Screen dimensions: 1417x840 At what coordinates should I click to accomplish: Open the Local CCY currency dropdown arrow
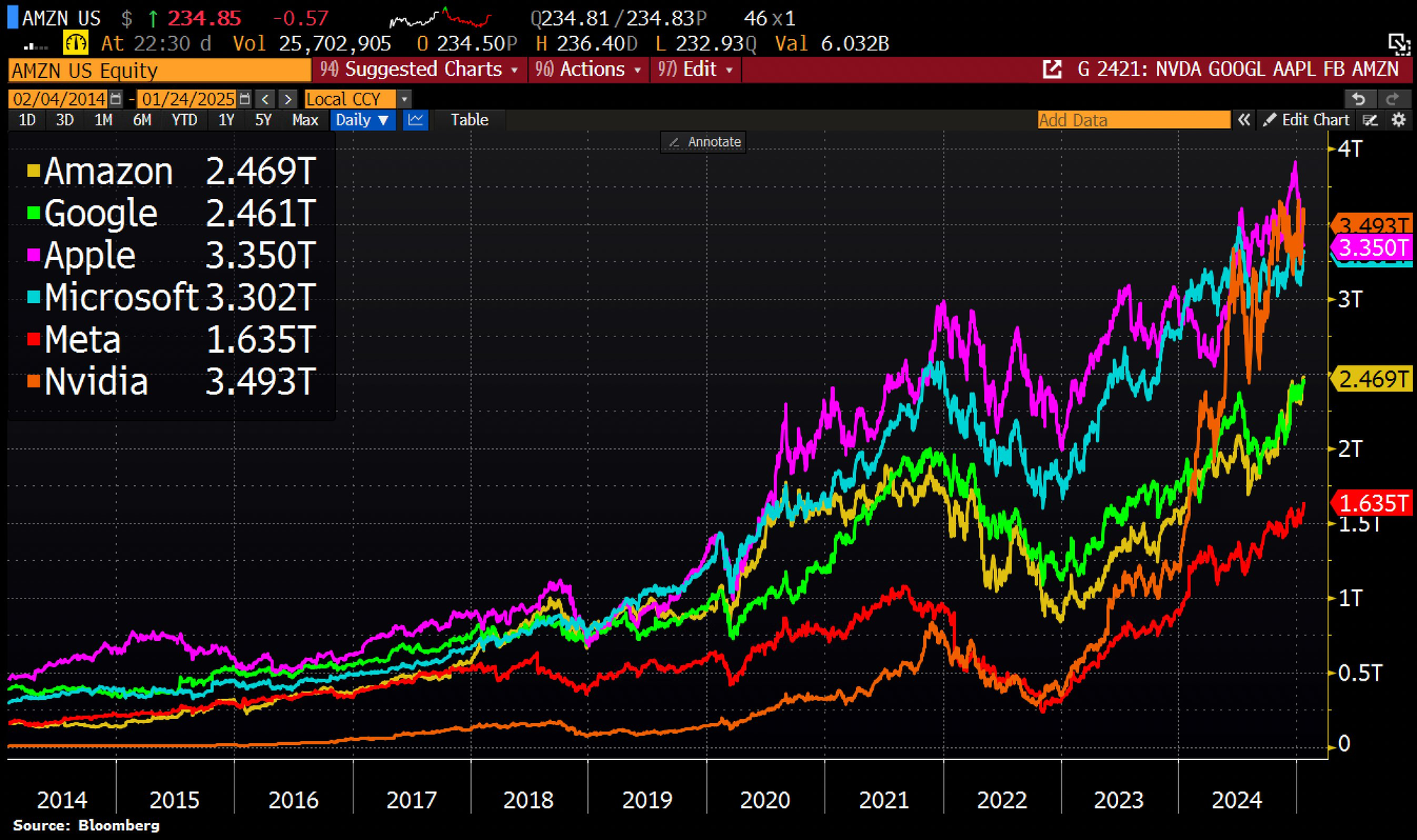pyautogui.click(x=405, y=98)
